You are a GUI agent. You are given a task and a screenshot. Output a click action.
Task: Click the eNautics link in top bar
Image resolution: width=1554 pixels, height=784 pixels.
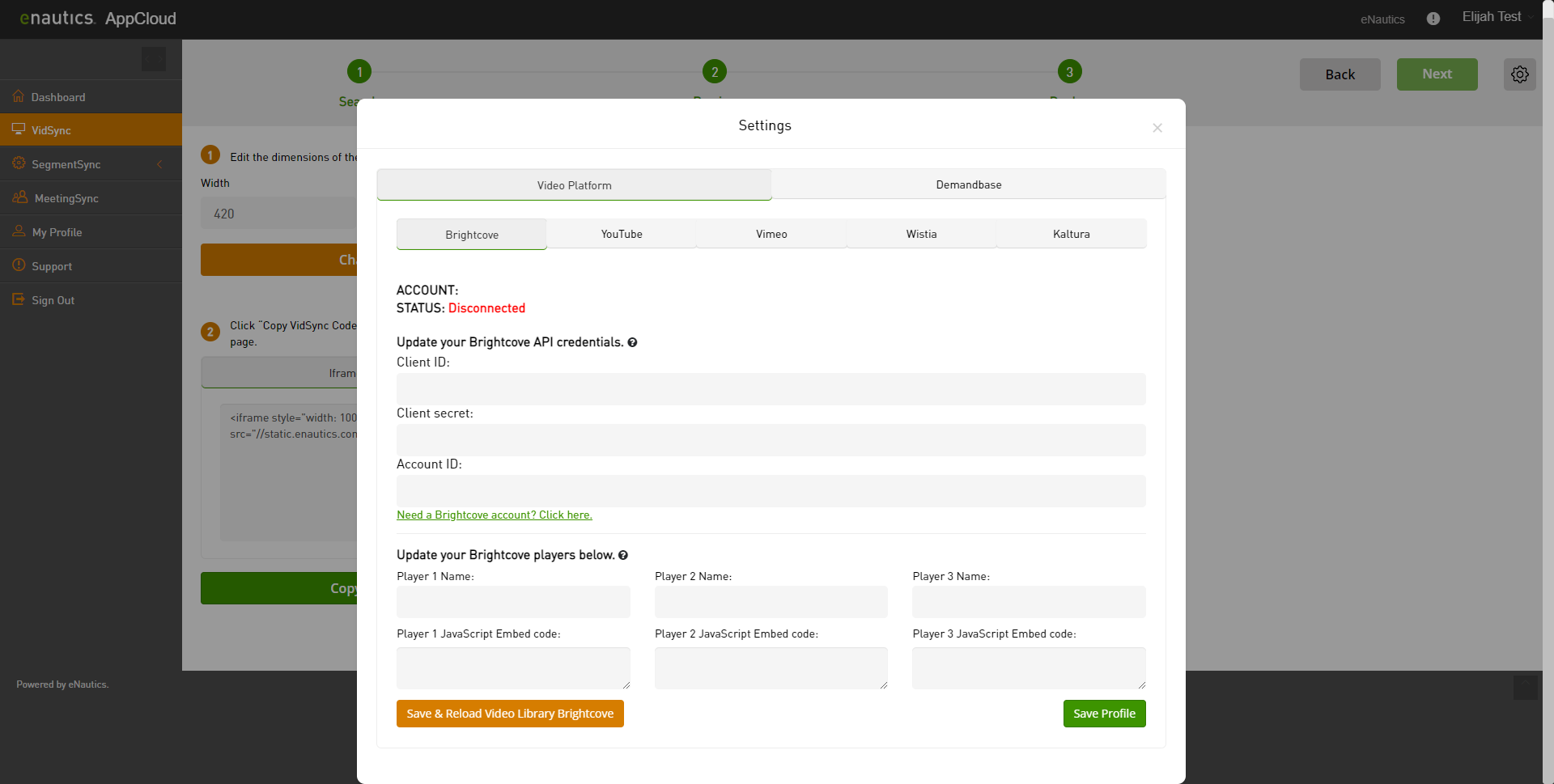(x=1382, y=19)
